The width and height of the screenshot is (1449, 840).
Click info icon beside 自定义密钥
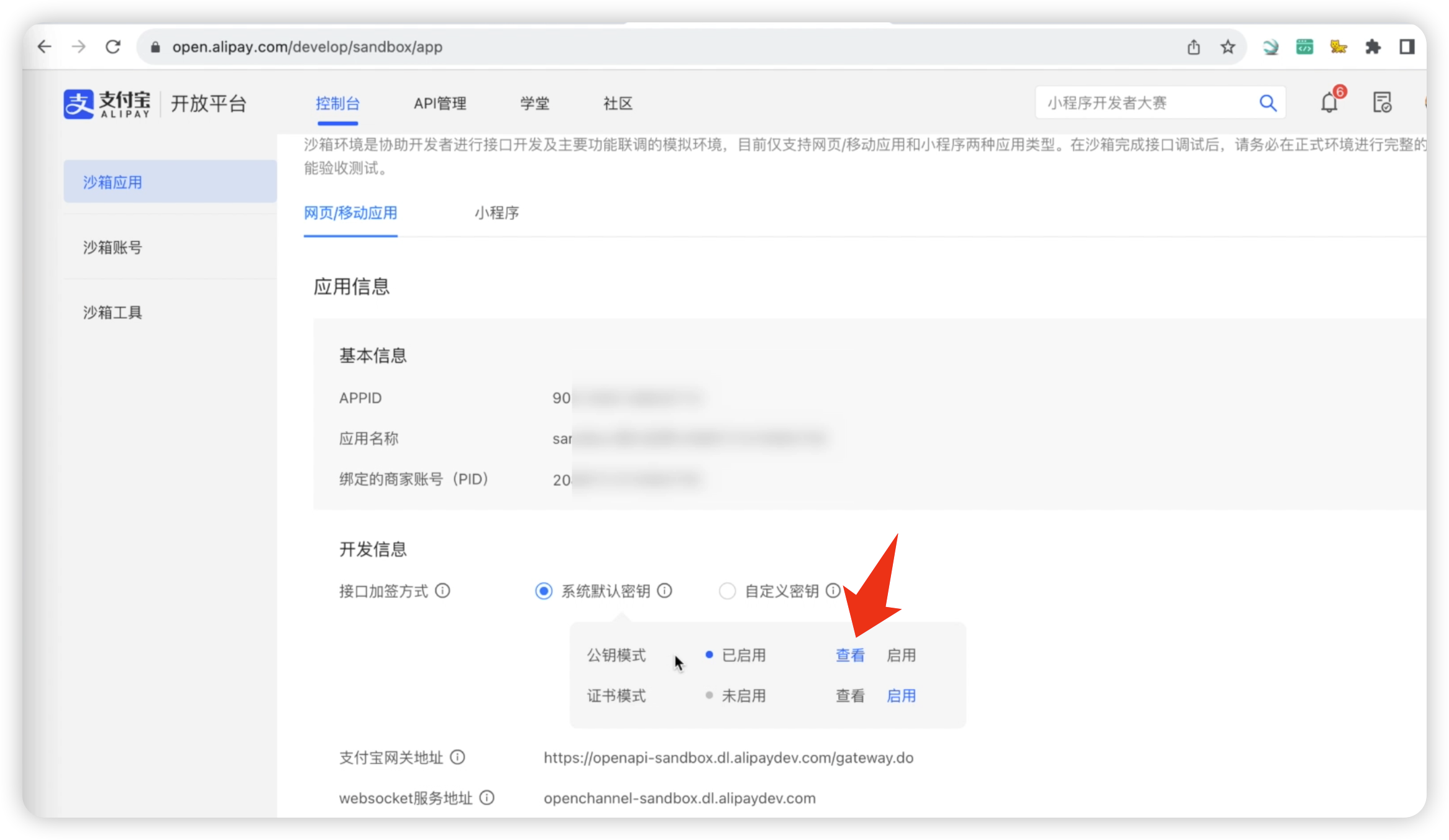tap(833, 590)
